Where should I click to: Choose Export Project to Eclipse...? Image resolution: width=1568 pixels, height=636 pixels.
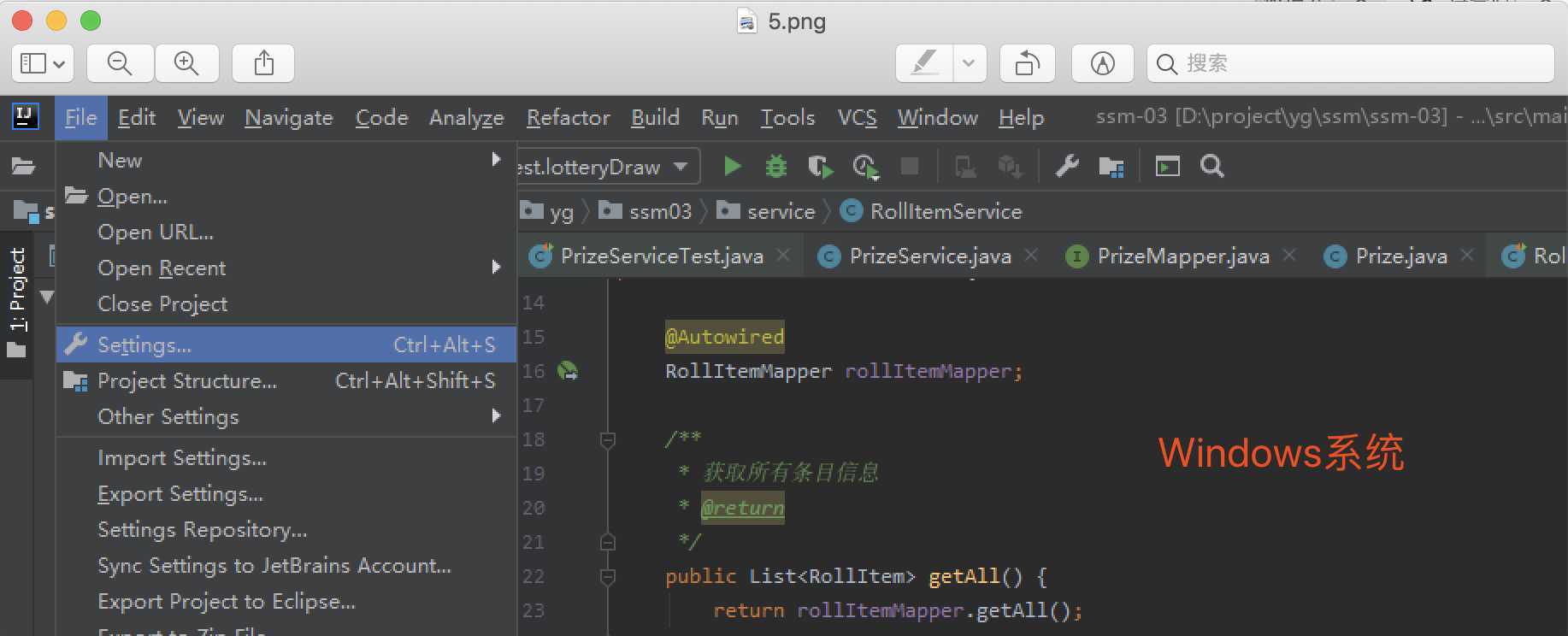[x=286, y=602]
